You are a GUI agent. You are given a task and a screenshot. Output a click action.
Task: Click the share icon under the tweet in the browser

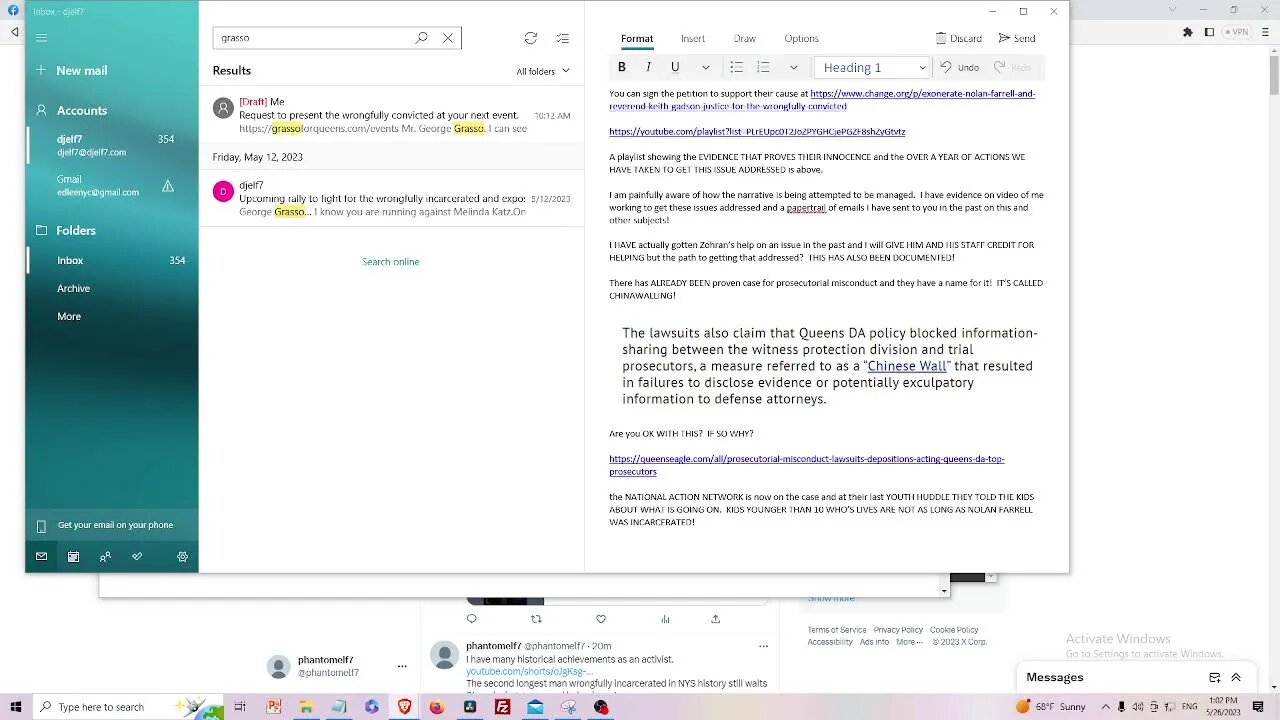coord(715,619)
